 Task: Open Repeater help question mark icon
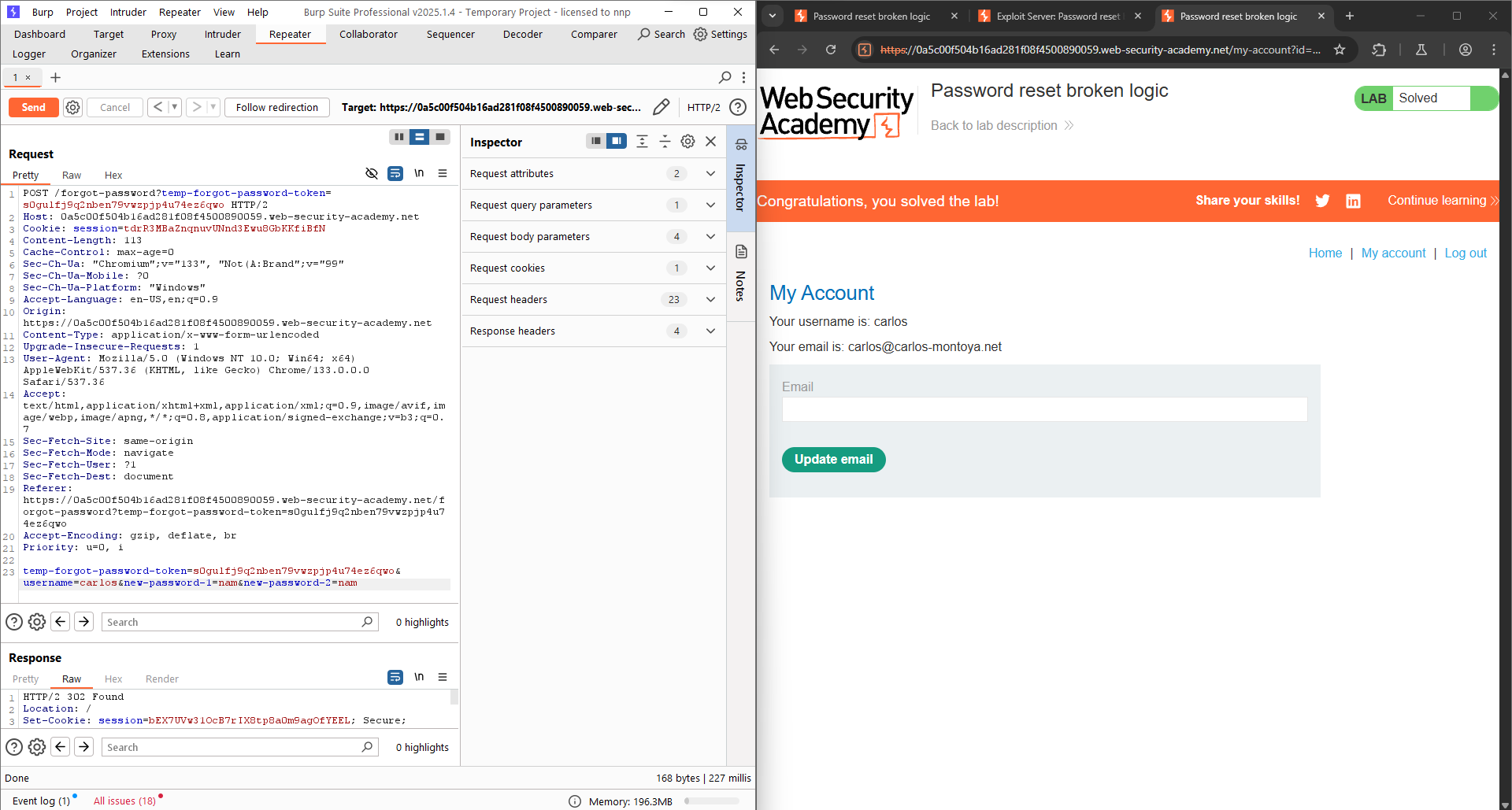pyautogui.click(x=738, y=107)
